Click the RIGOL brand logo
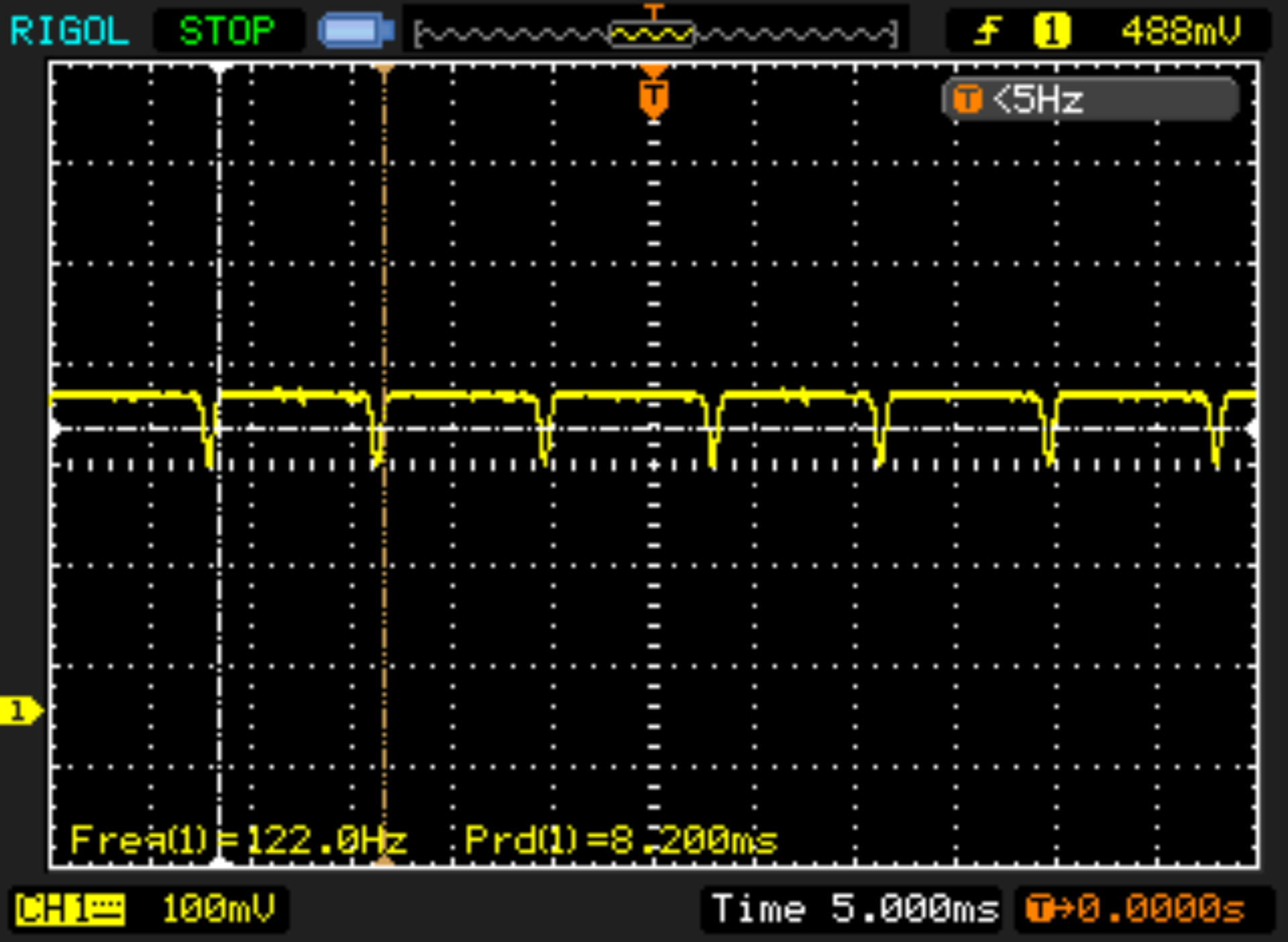Viewport: 1288px width, 942px height. (69, 31)
